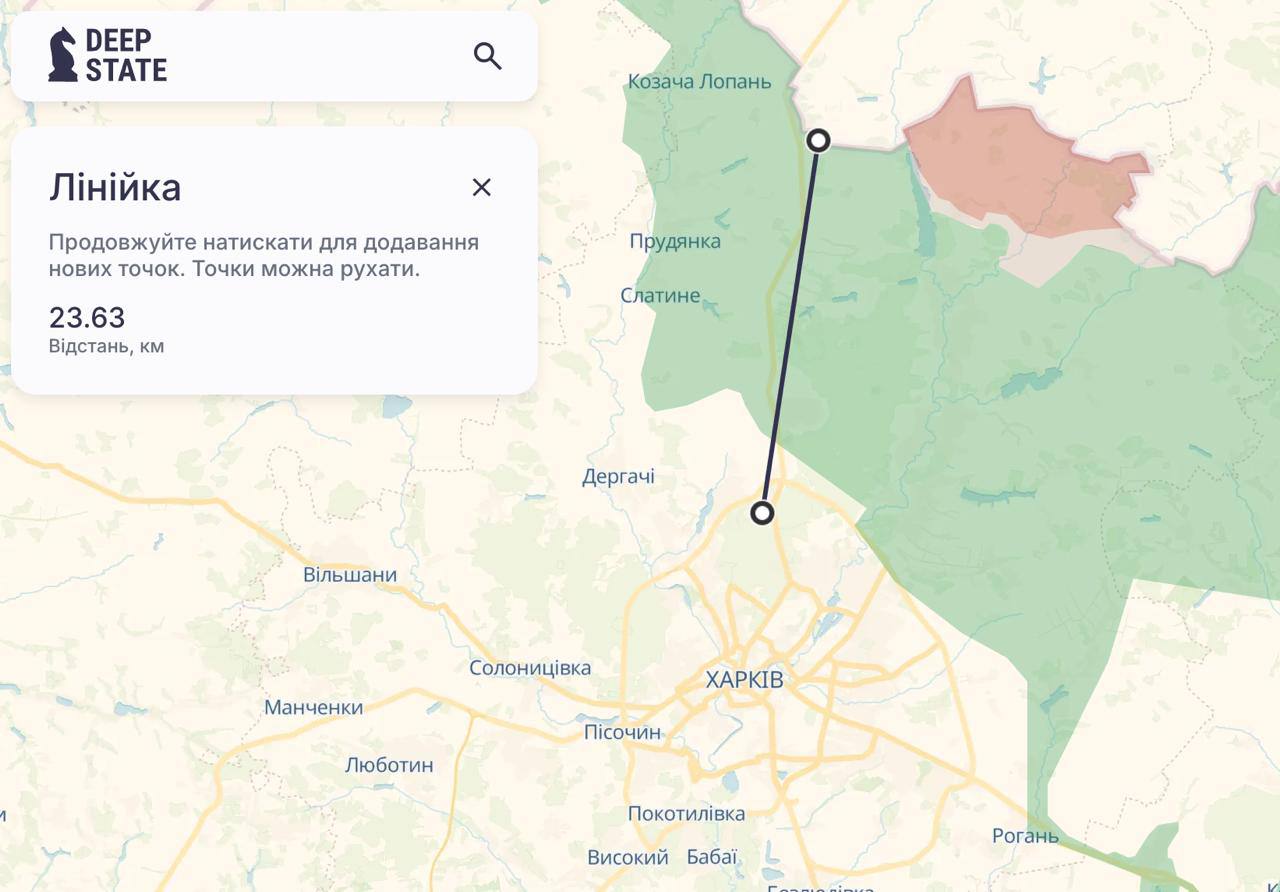This screenshot has height=892, width=1280.
Task: Click the 23.63 distance value
Action: pyautogui.click(x=87, y=318)
